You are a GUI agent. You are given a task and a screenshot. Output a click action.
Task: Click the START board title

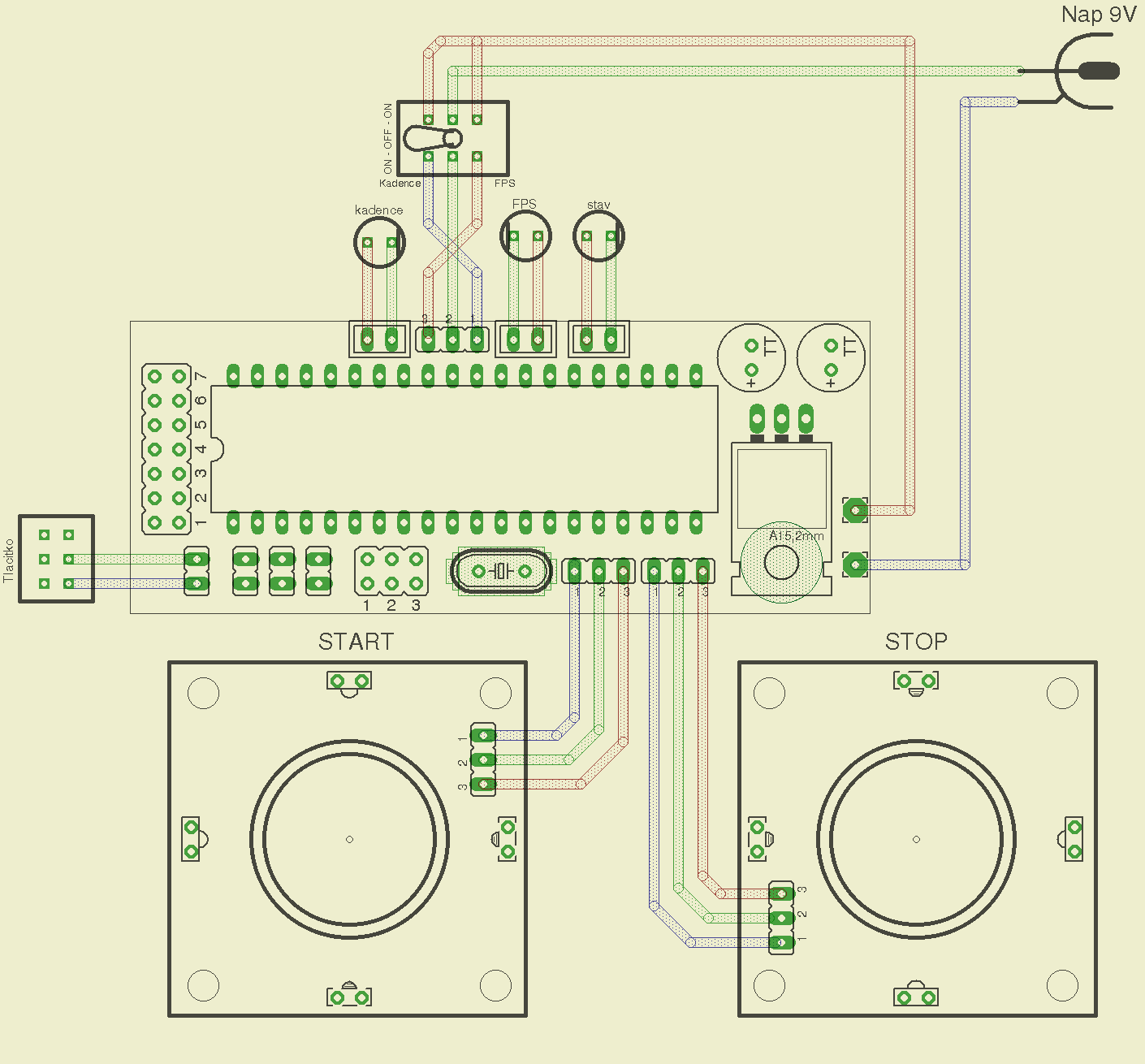(356, 642)
